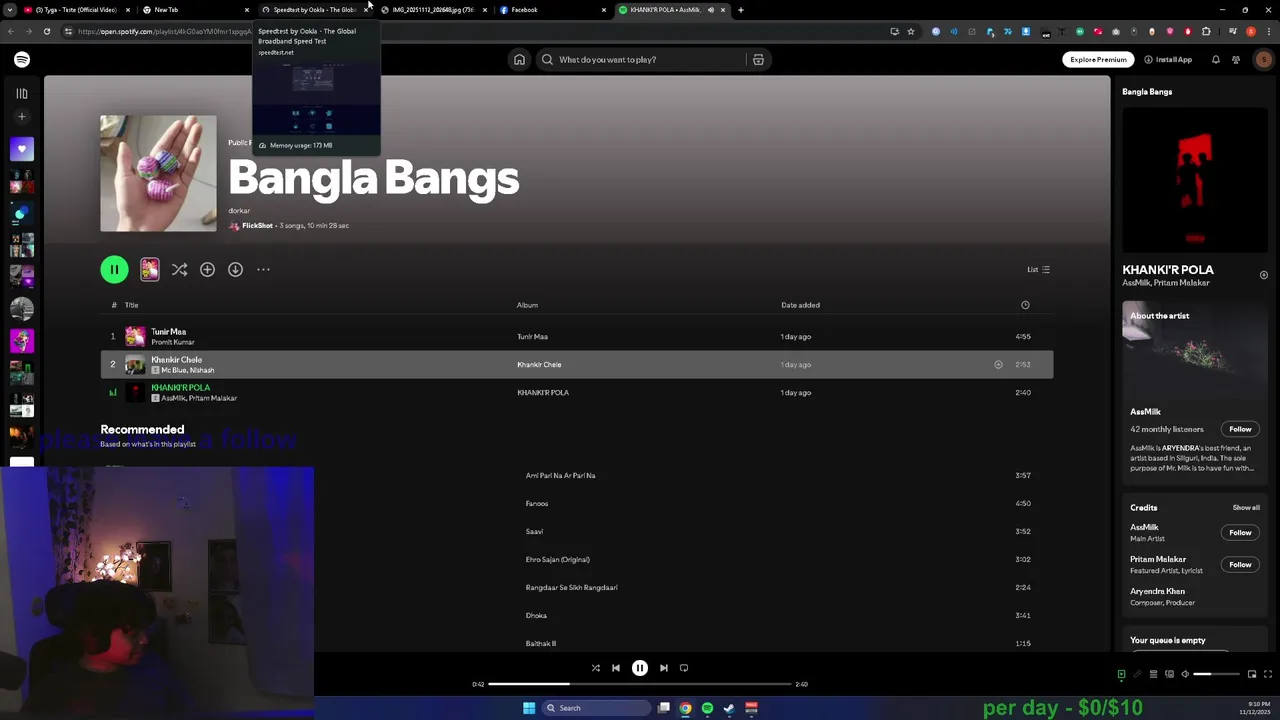
Task: Open FlickShot playlist owner profile
Action: tap(257, 226)
